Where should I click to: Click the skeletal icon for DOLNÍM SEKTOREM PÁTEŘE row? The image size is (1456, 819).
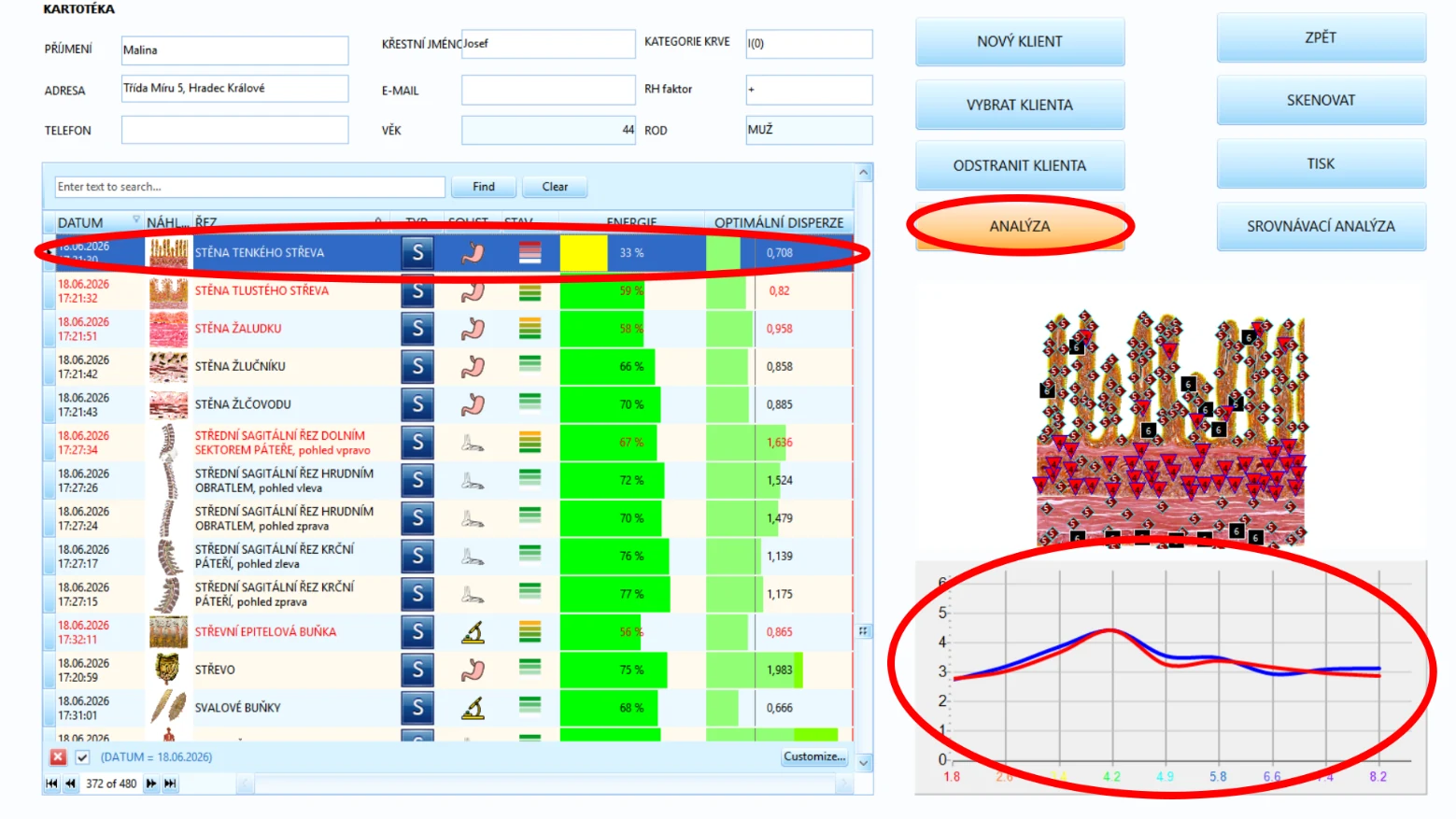473,443
